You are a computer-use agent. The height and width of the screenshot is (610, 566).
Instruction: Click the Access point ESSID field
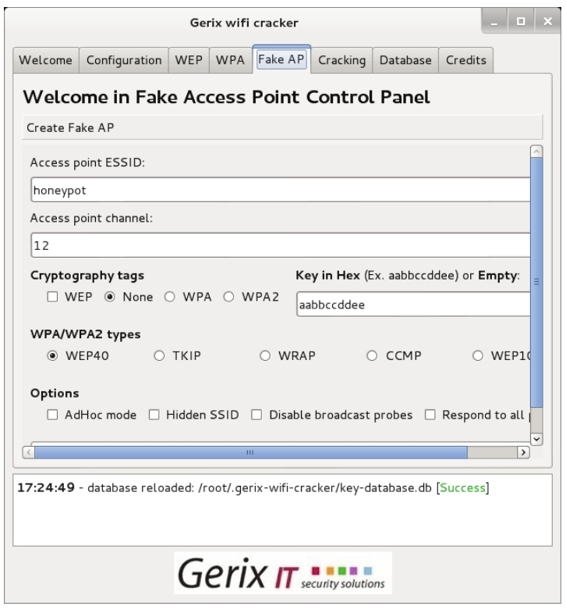click(280, 190)
